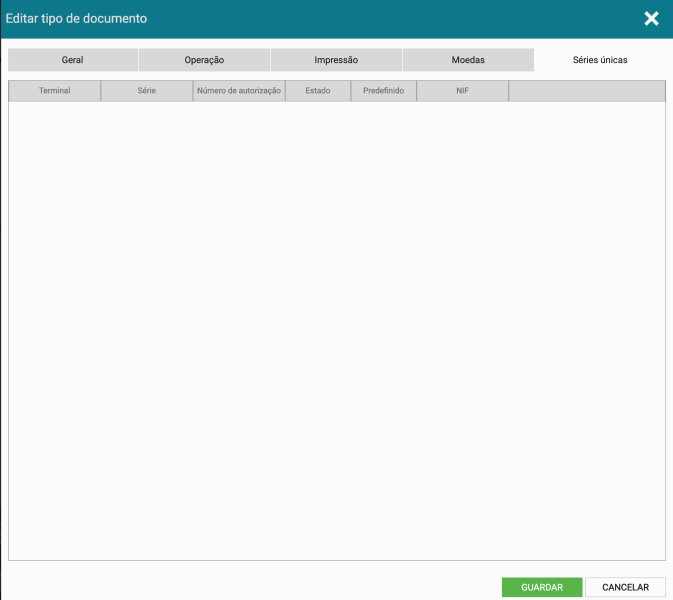Sort by the Predefinido column header

point(383,91)
